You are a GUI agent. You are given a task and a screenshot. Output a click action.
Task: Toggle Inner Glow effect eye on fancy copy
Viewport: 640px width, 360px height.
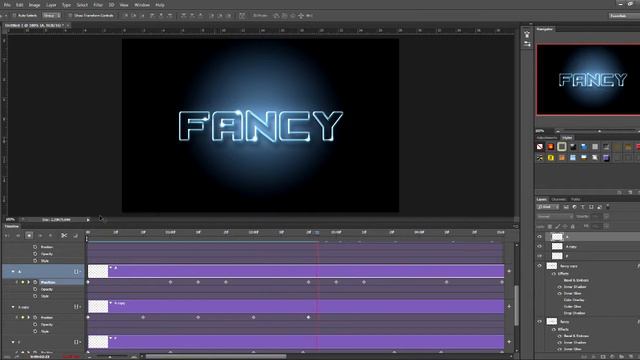tap(560, 293)
